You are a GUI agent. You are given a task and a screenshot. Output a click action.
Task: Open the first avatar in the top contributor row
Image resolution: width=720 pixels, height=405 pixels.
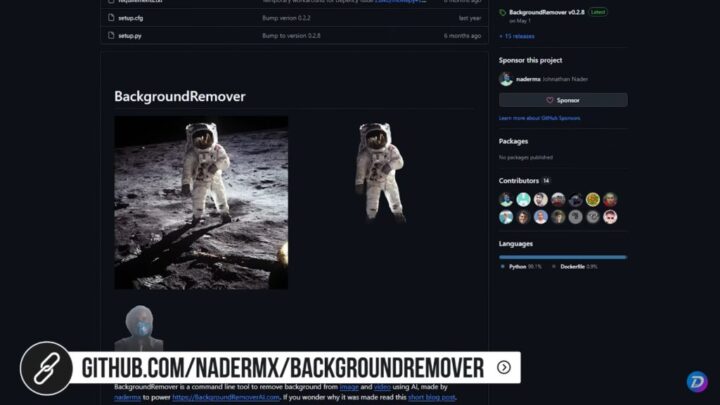[x=506, y=199]
